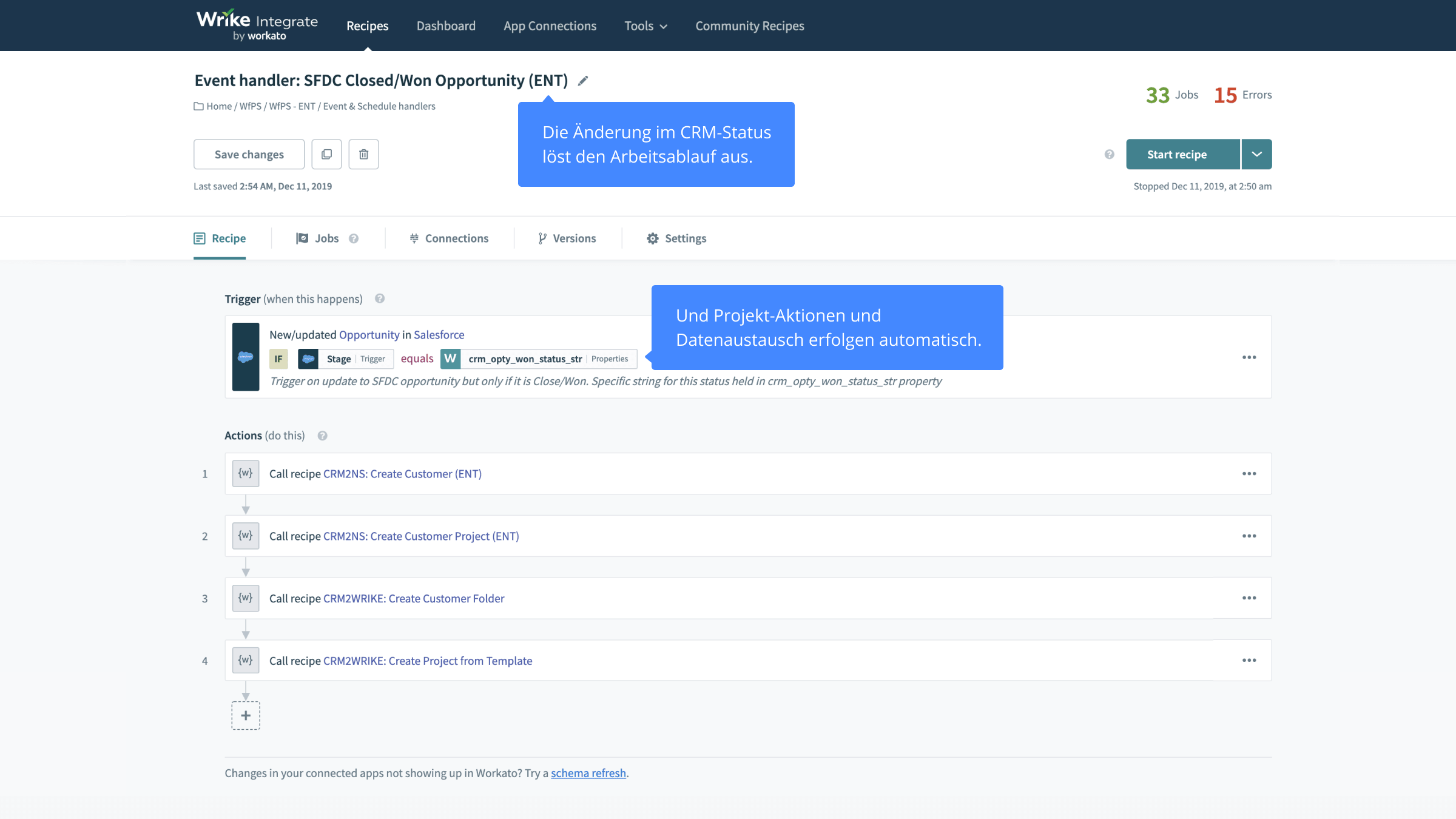Click the recipe title text
The image size is (1456, 819).
(381, 80)
